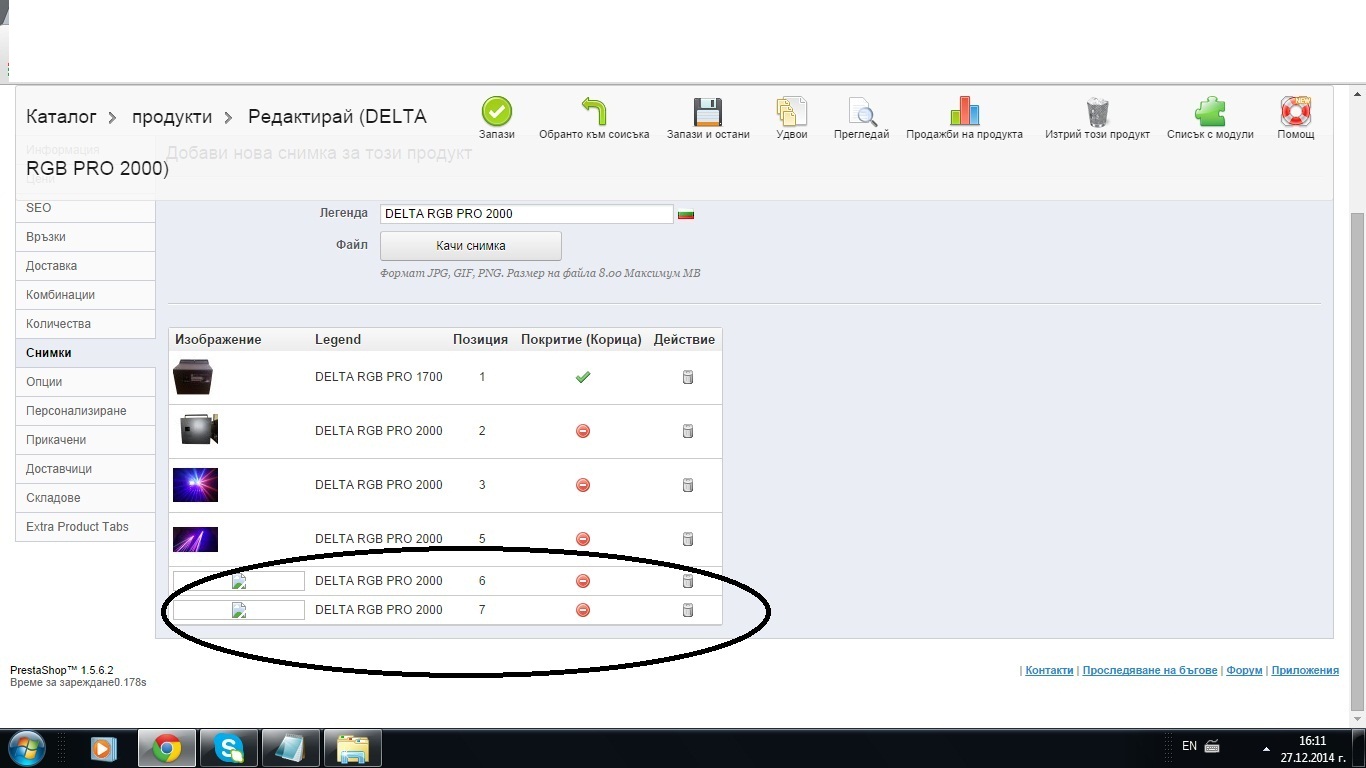Set position 6 image as cover
1366x768 pixels.
tap(583, 581)
